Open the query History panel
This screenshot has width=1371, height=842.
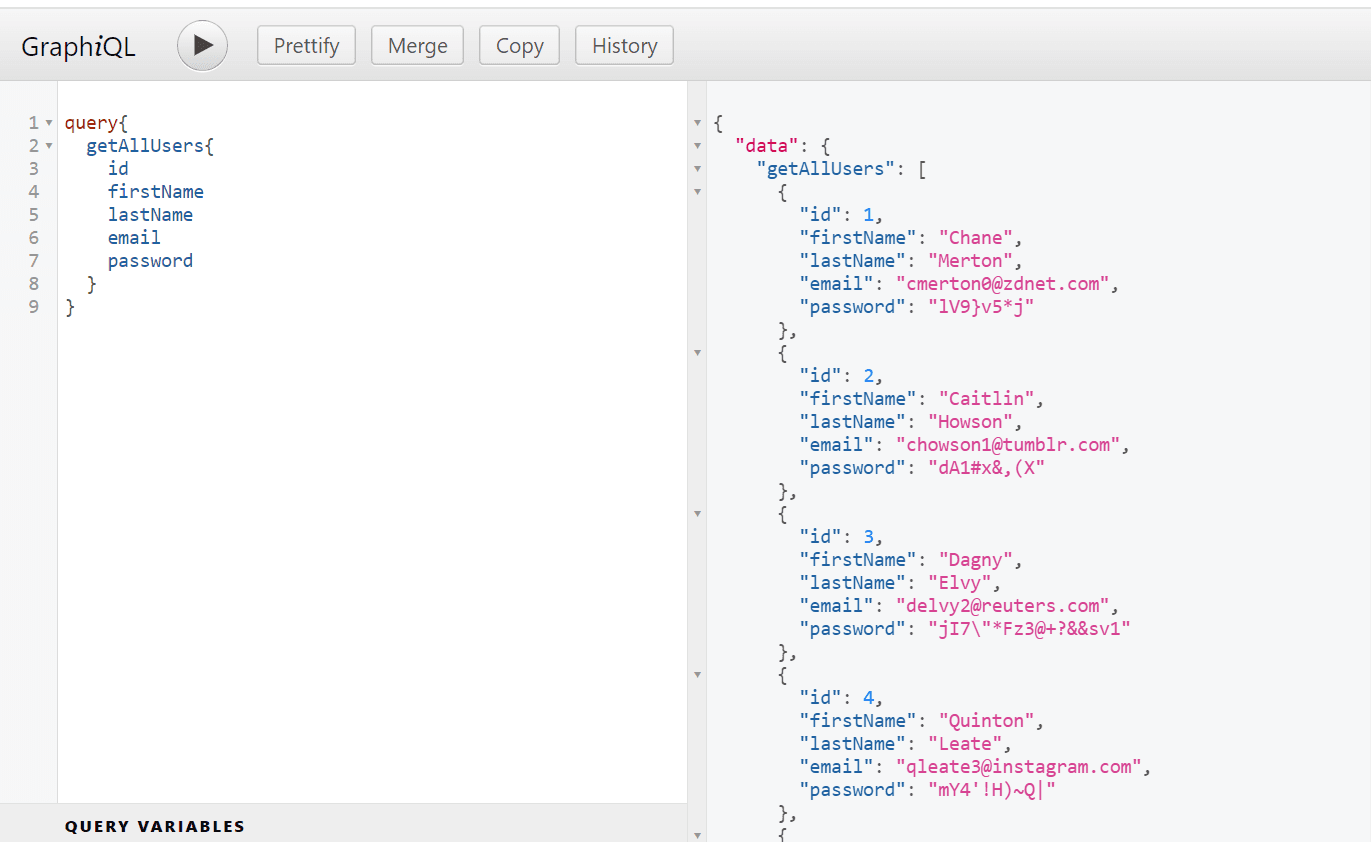624,45
